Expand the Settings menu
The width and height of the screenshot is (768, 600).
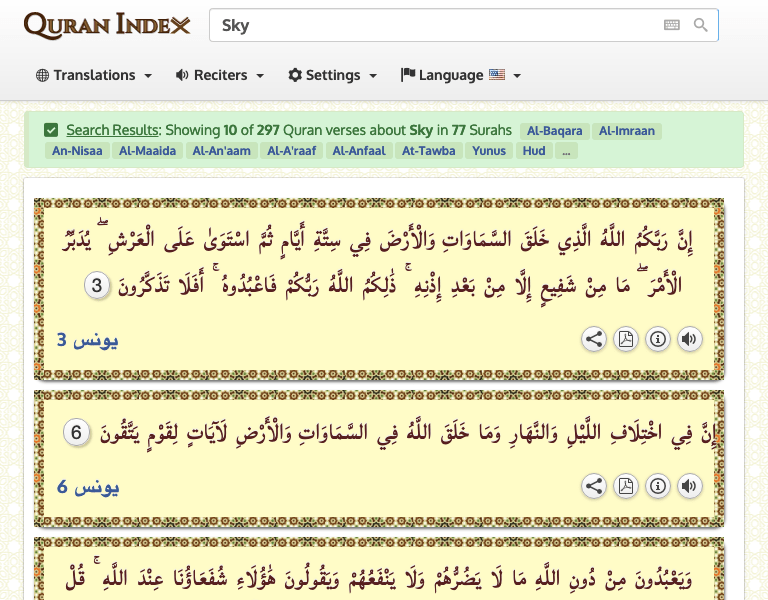coord(333,75)
